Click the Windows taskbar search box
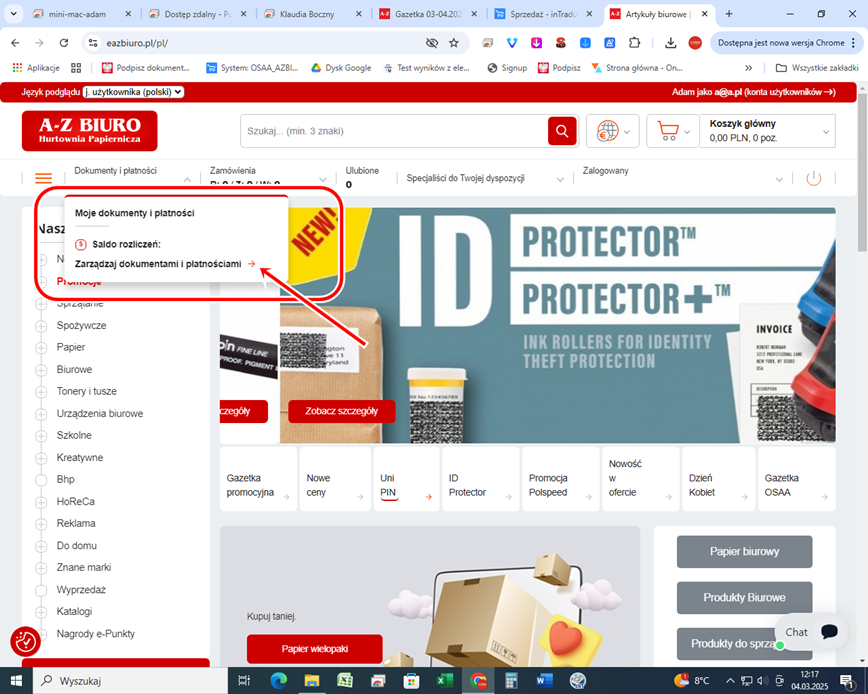 click(131, 681)
